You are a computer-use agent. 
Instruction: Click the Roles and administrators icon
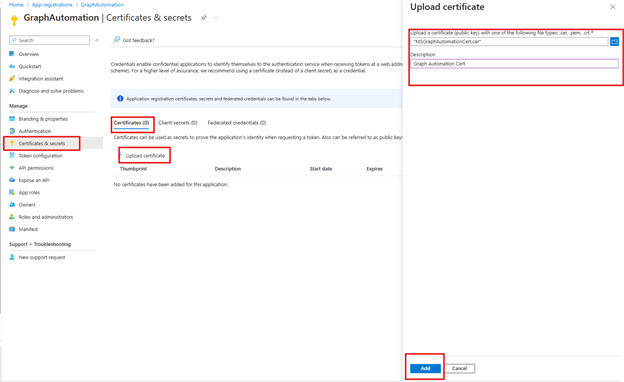(x=12, y=217)
